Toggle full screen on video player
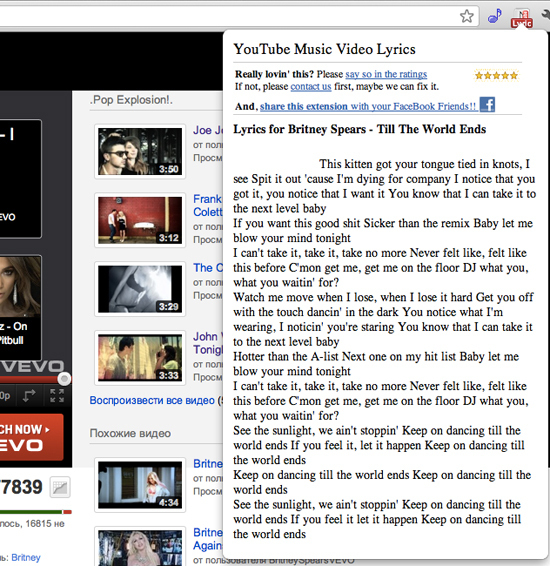The height and width of the screenshot is (566, 550). coord(57,396)
